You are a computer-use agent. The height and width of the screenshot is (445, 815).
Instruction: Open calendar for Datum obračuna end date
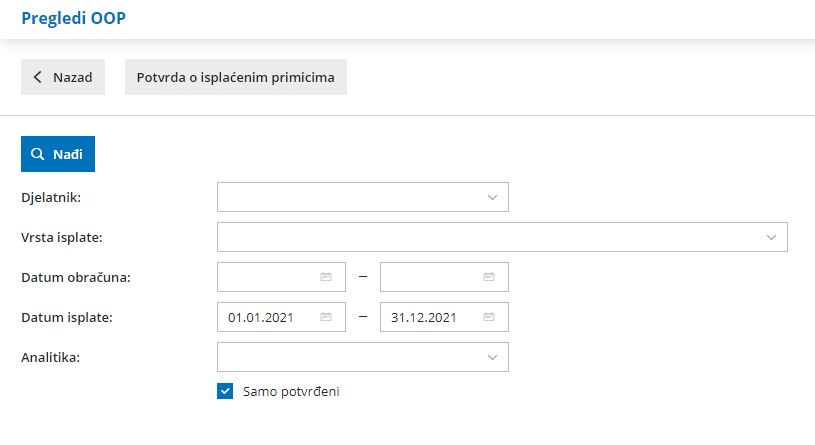489,277
